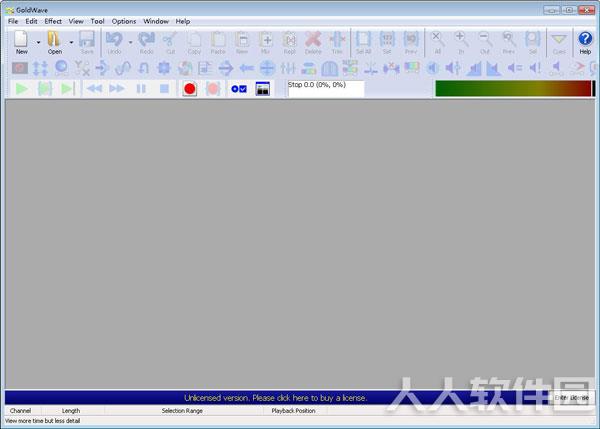Image resolution: width=600 pixels, height=429 pixels.
Task: Click the Fade In rising ramp icon
Action: pos(474,69)
